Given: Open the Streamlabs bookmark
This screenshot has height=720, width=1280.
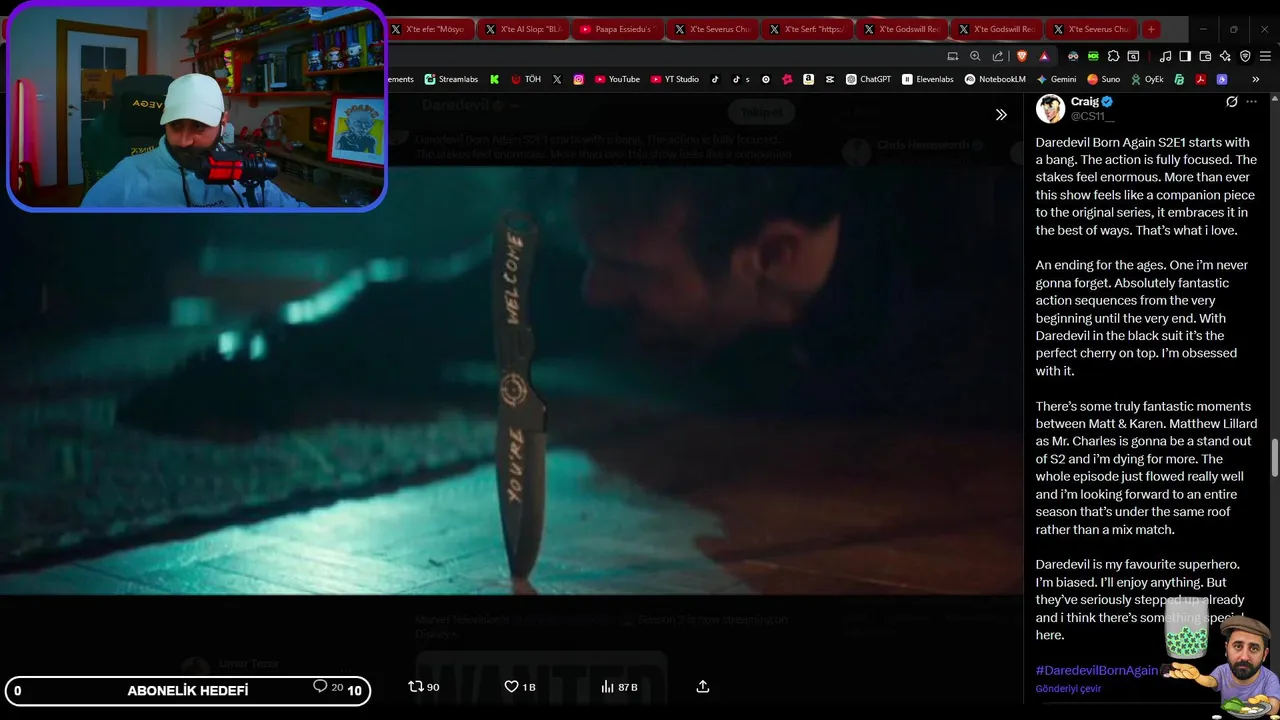Looking at the screenshot, I should pyautogui.click(x=451, y=79).
